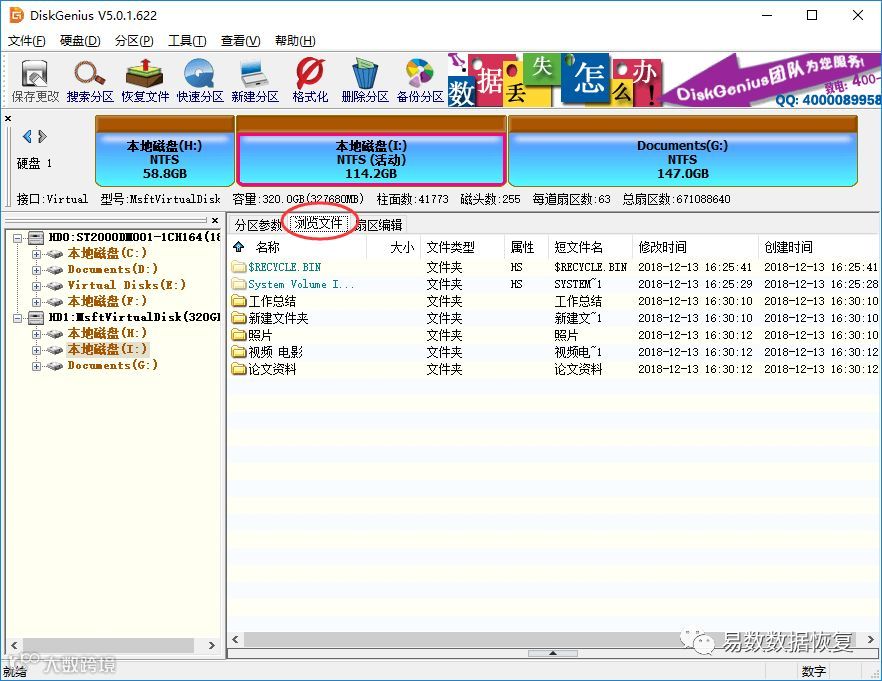Select Virtual Disks(E:) in the disk tree
The height and width of the screenshot is (681, 882).
tap(127, 285)
